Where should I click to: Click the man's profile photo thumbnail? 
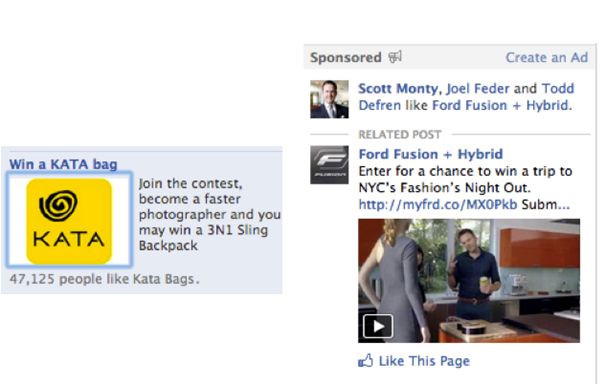(x=329, y=99)
